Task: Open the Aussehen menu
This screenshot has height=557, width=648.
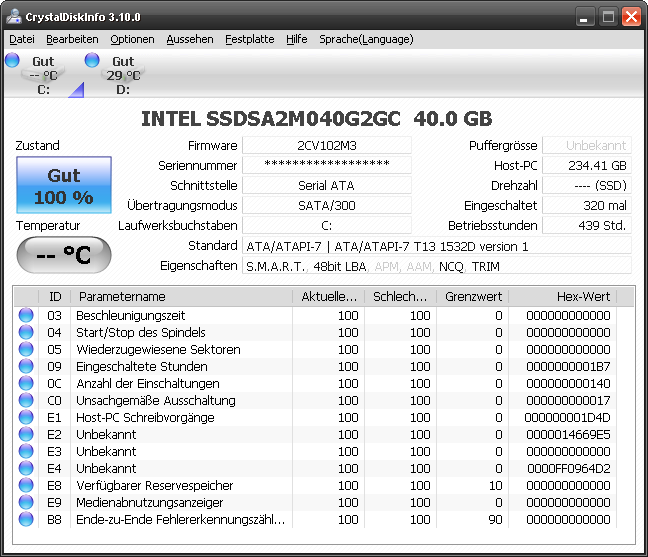Action: (190, 39)
